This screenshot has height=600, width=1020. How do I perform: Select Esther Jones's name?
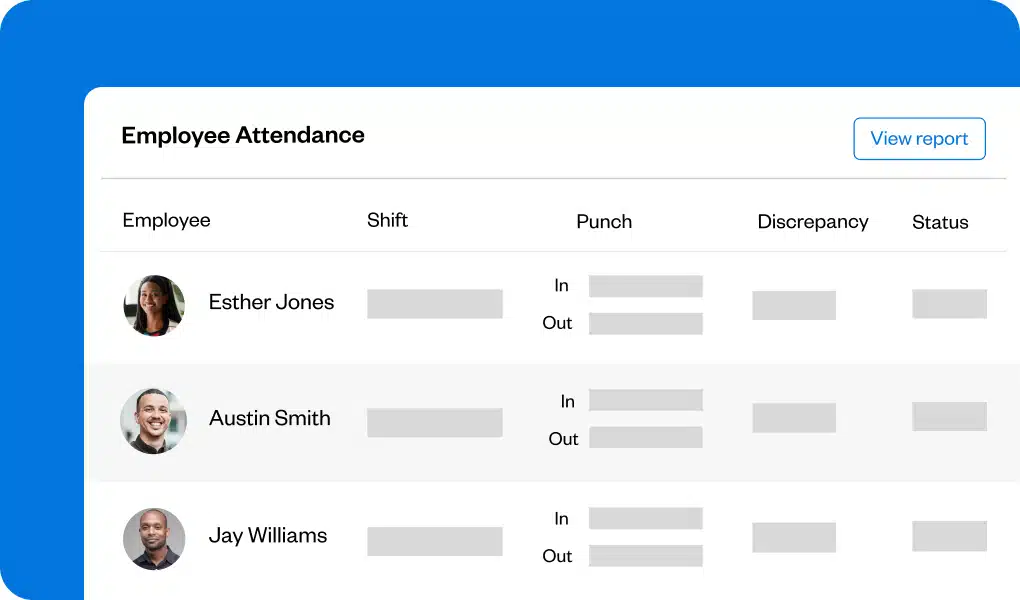[x=271, y=302]
